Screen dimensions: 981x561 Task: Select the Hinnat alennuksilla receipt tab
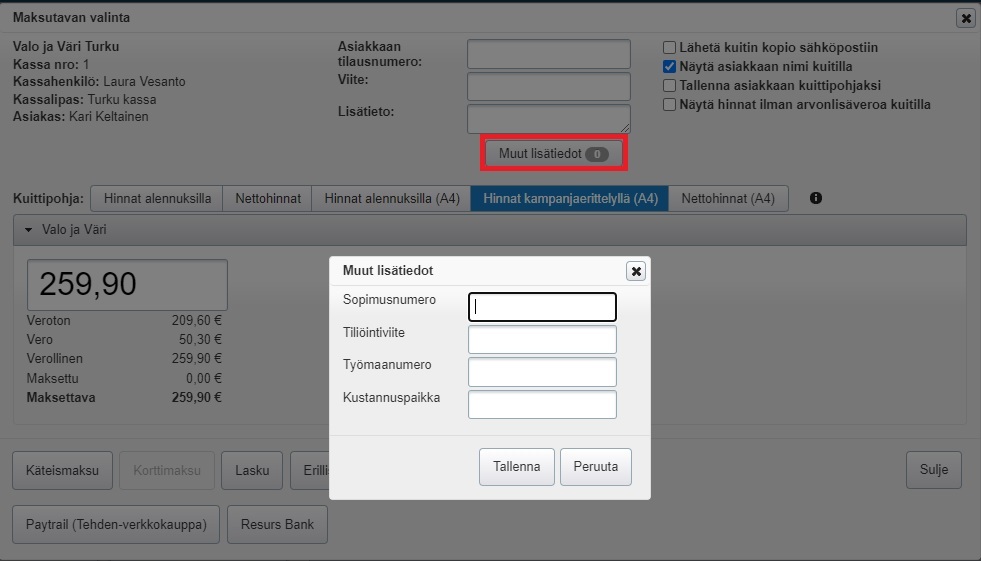point(156,199)
